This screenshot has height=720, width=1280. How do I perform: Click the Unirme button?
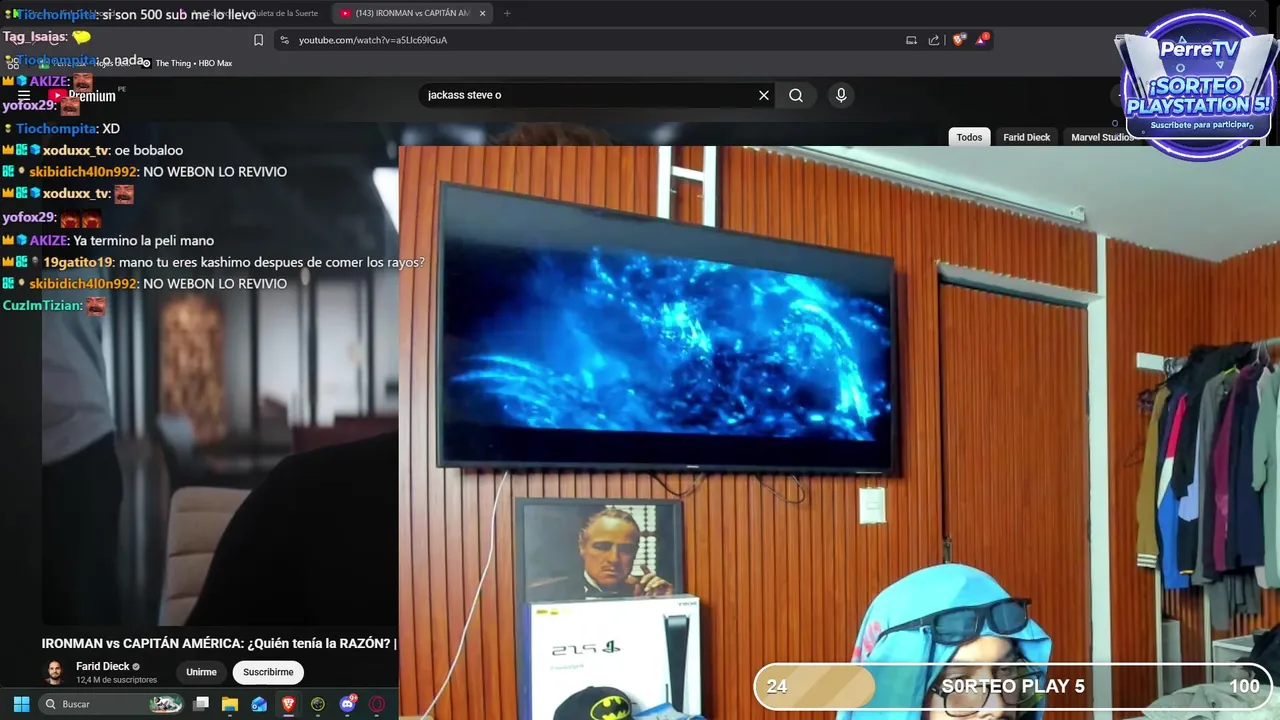click(201, 672)
